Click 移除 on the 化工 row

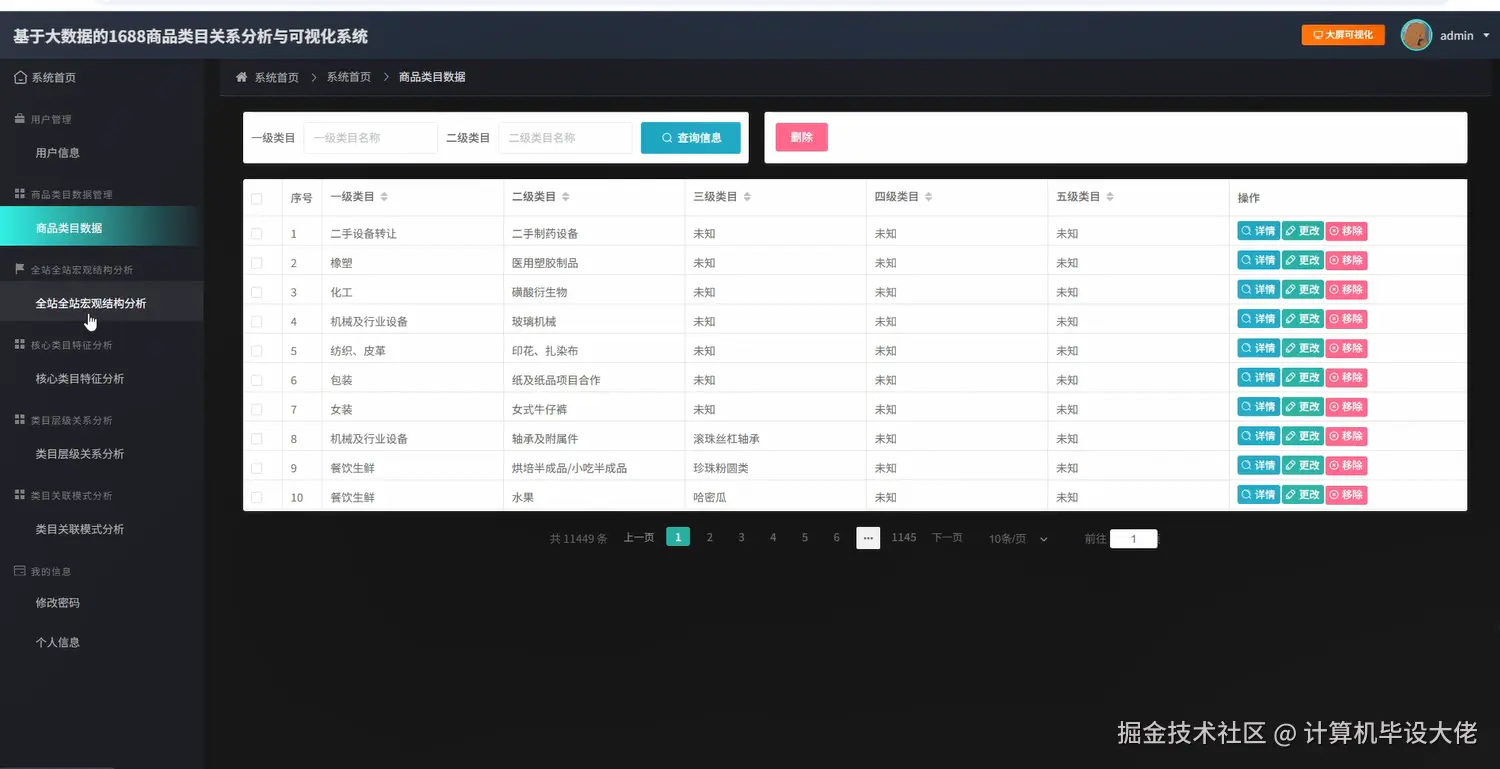coord(1346,289)
